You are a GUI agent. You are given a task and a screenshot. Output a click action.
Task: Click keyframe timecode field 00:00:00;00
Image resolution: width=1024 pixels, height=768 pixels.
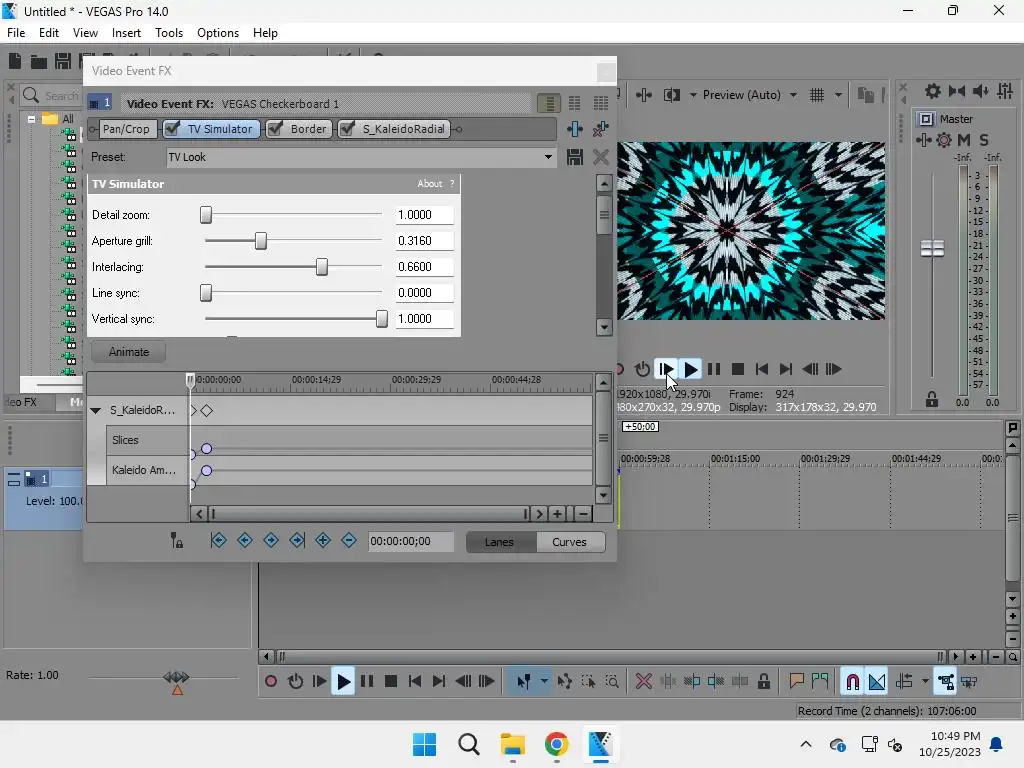[x=411, y=541]
